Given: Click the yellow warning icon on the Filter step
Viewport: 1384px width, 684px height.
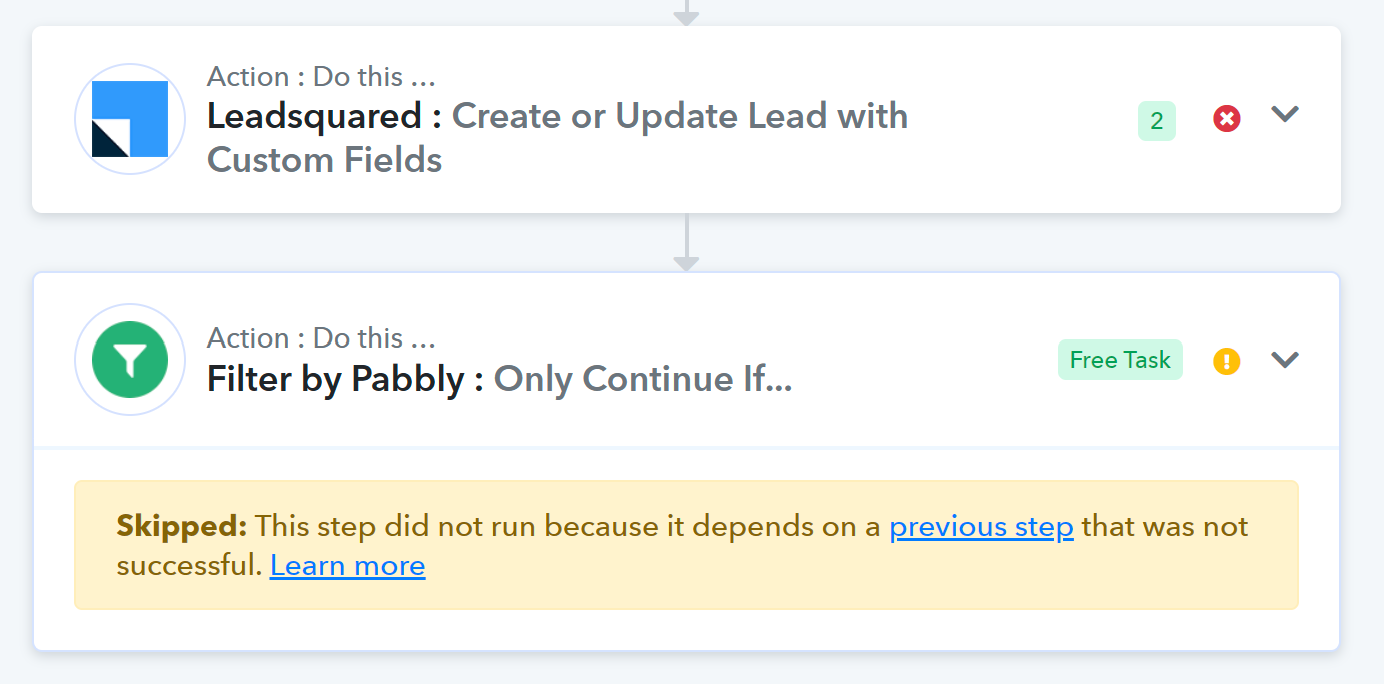Looking at the screenshot, I should pyautogui.click(x=1227, y=361).
